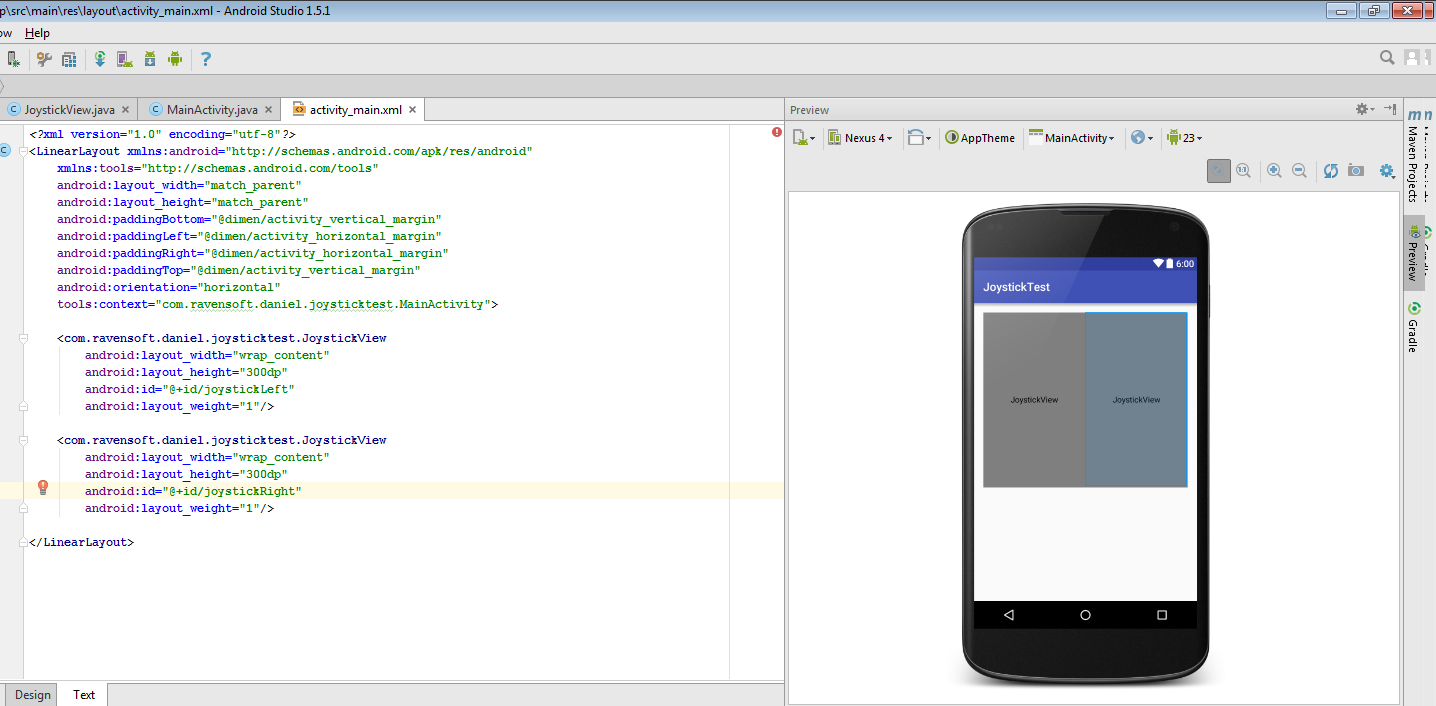Zoom out of the layout preview
This screenshot has width=1436, height=706.
1299,170
